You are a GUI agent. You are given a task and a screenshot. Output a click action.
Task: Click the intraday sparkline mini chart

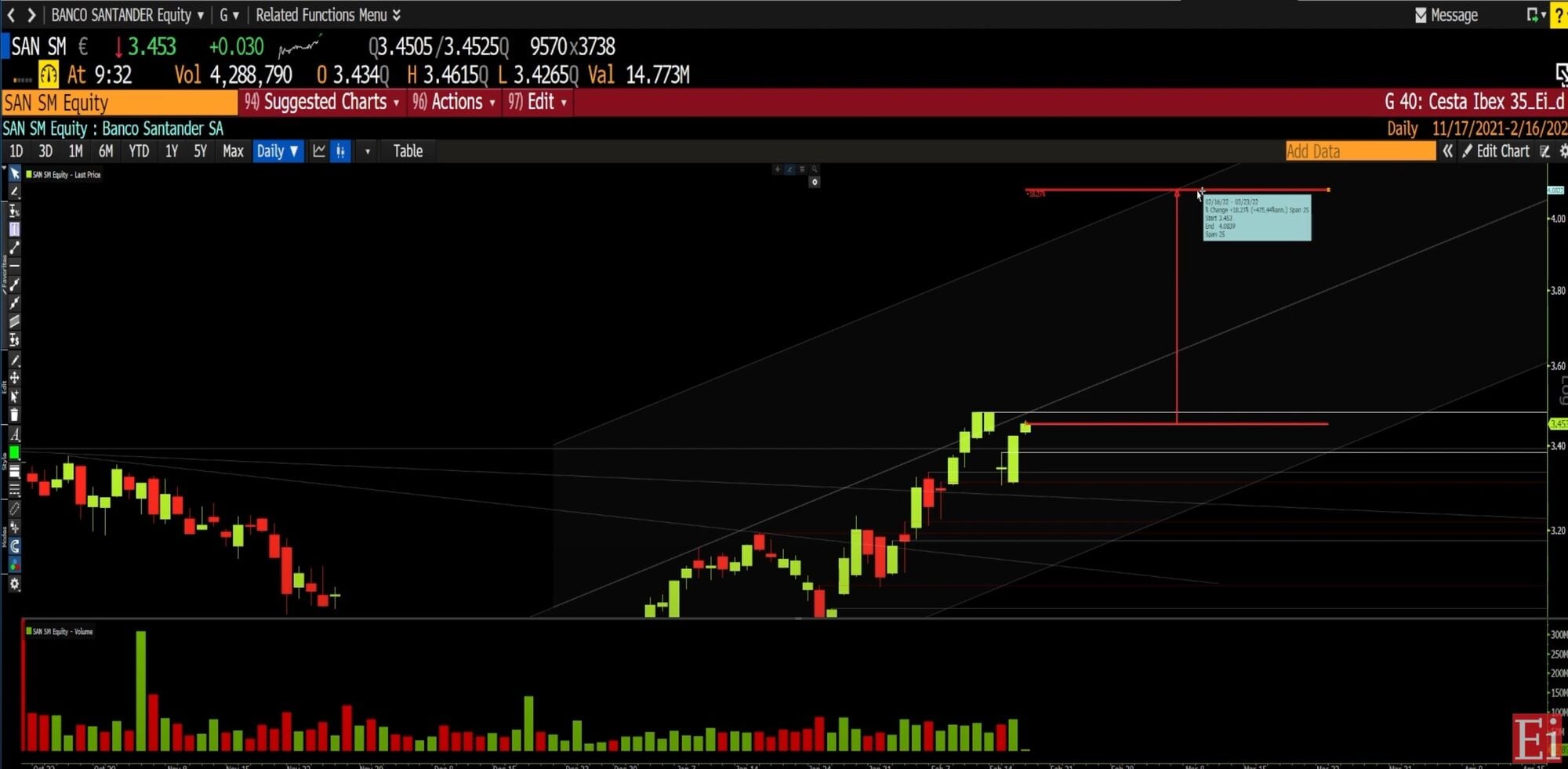click(x=299, y=46)
